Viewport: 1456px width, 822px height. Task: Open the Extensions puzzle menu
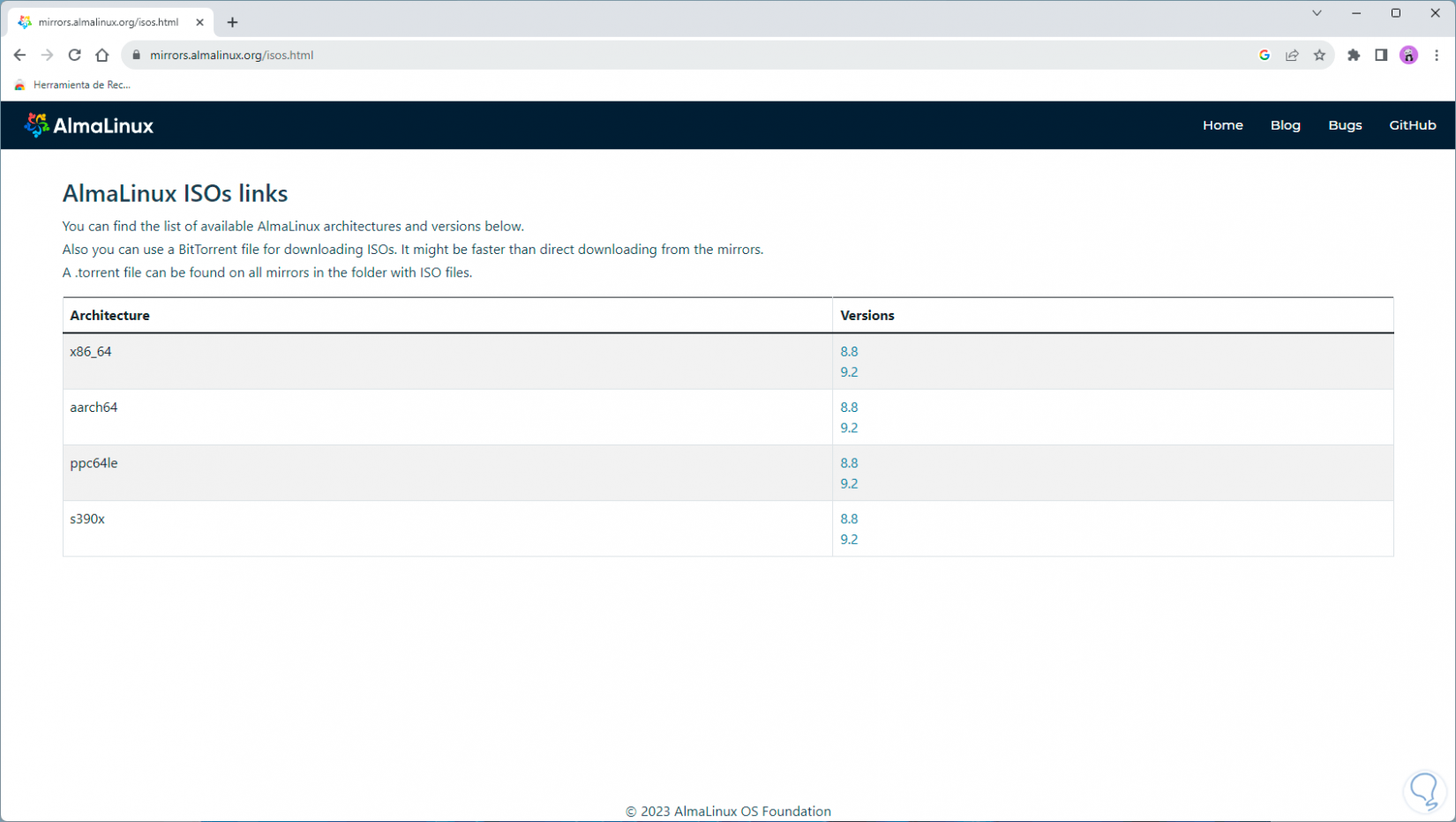1354,55
